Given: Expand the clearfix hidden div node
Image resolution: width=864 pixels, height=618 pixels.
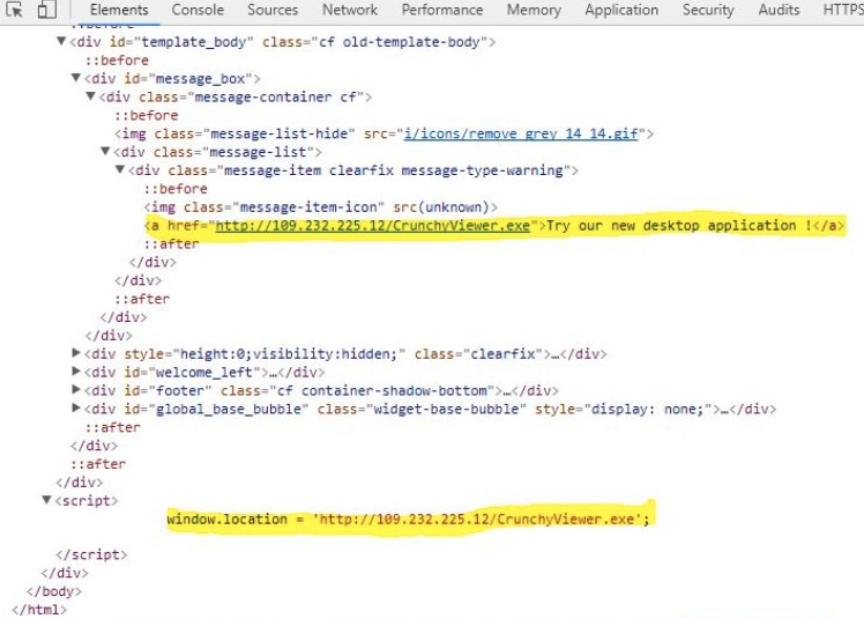Looking at the screenshot, I should tap(76, 353).
